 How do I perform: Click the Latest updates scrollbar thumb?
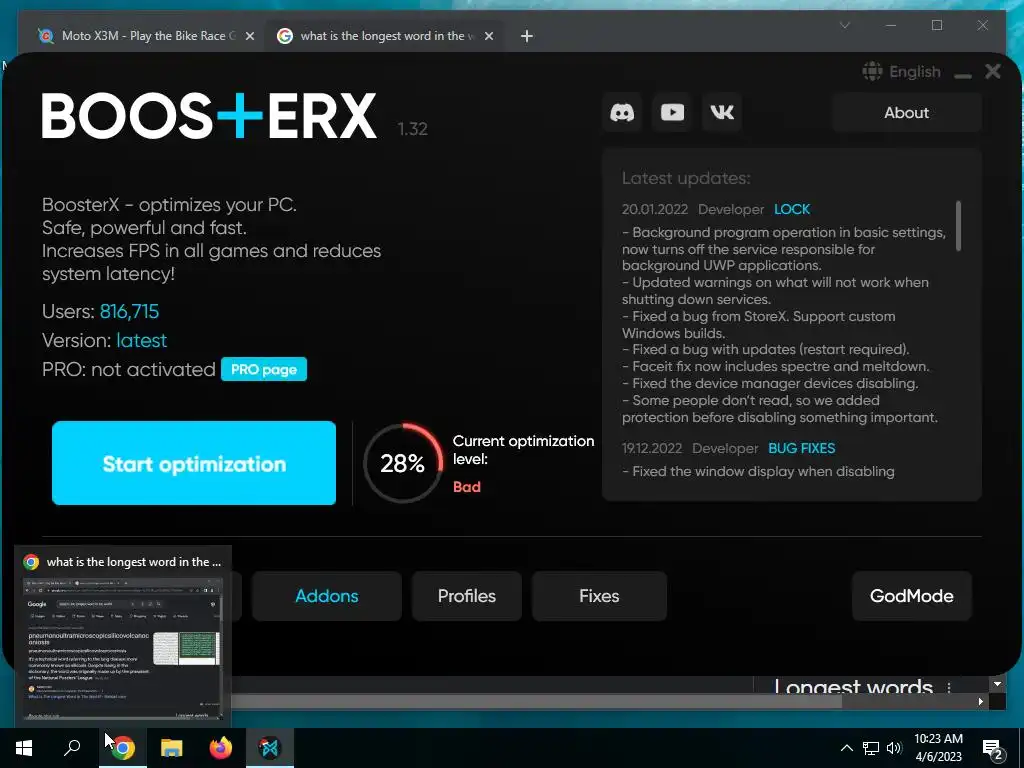tap(958, 226)
